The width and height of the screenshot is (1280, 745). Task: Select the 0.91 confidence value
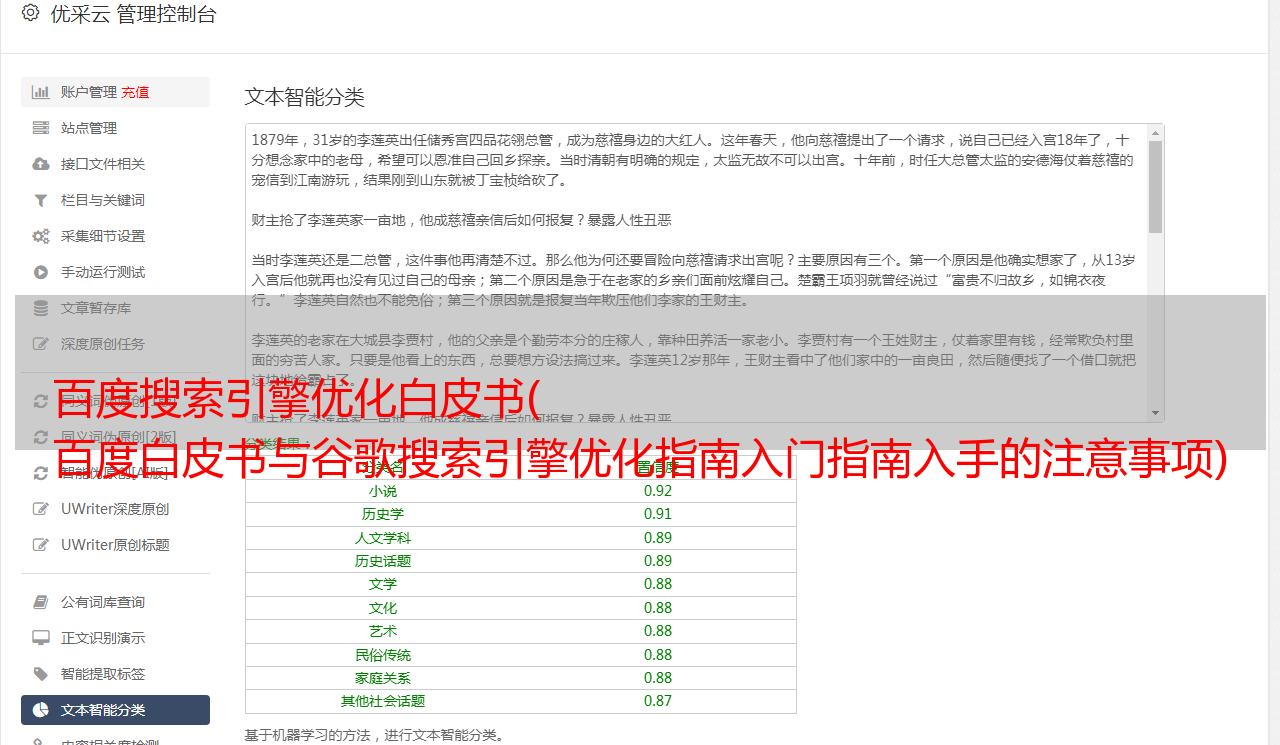(x=658, y=514)
